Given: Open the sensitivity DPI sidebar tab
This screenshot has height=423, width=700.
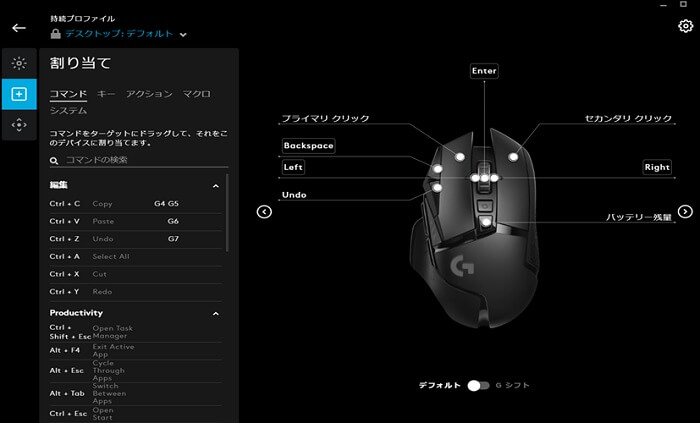Looking at the screenshot, I should click(x=19, y=125).
